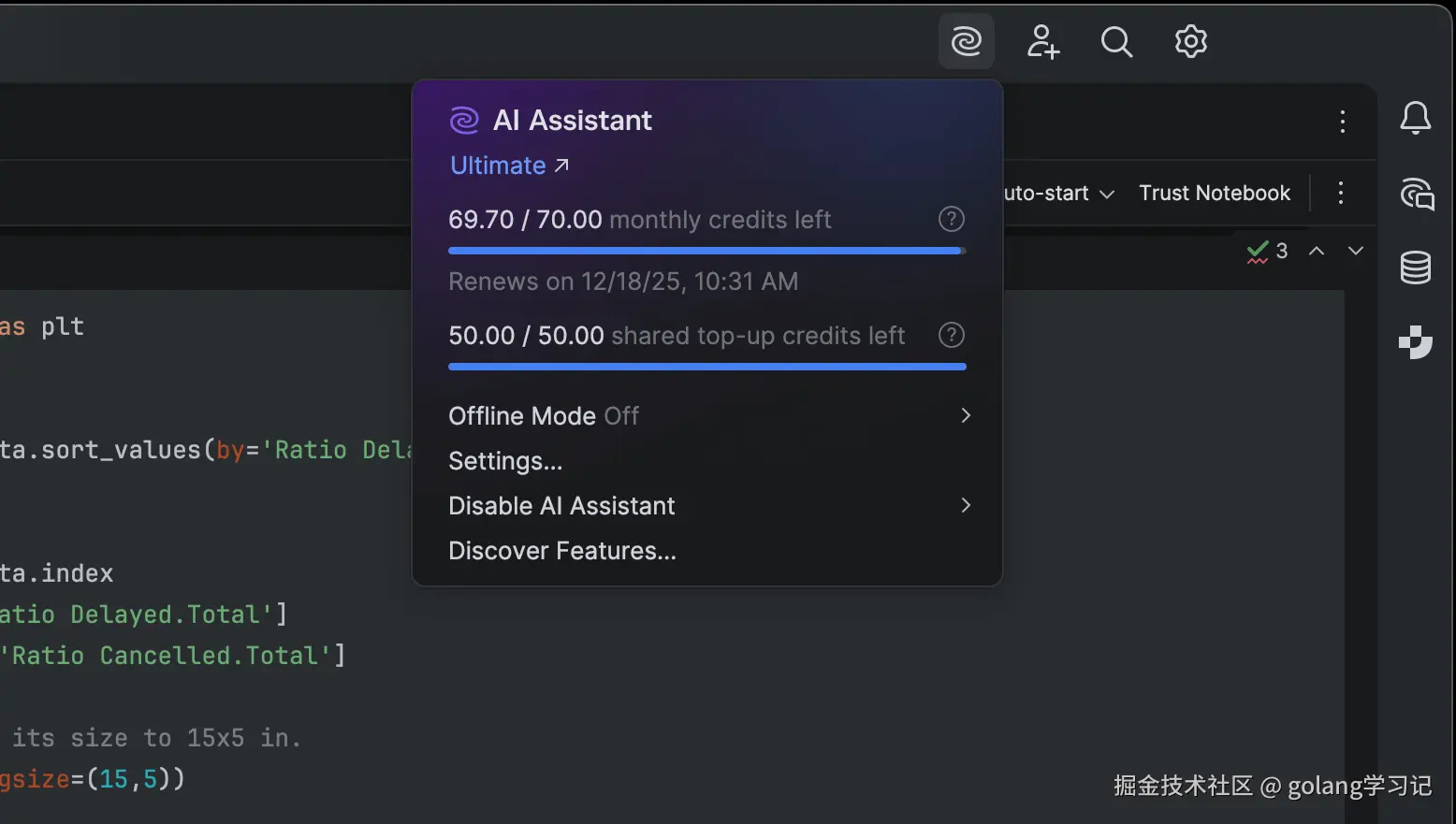1456x824 pixels.
Task: Expand the Offline Mode submenu
Action: pos(966,415)
